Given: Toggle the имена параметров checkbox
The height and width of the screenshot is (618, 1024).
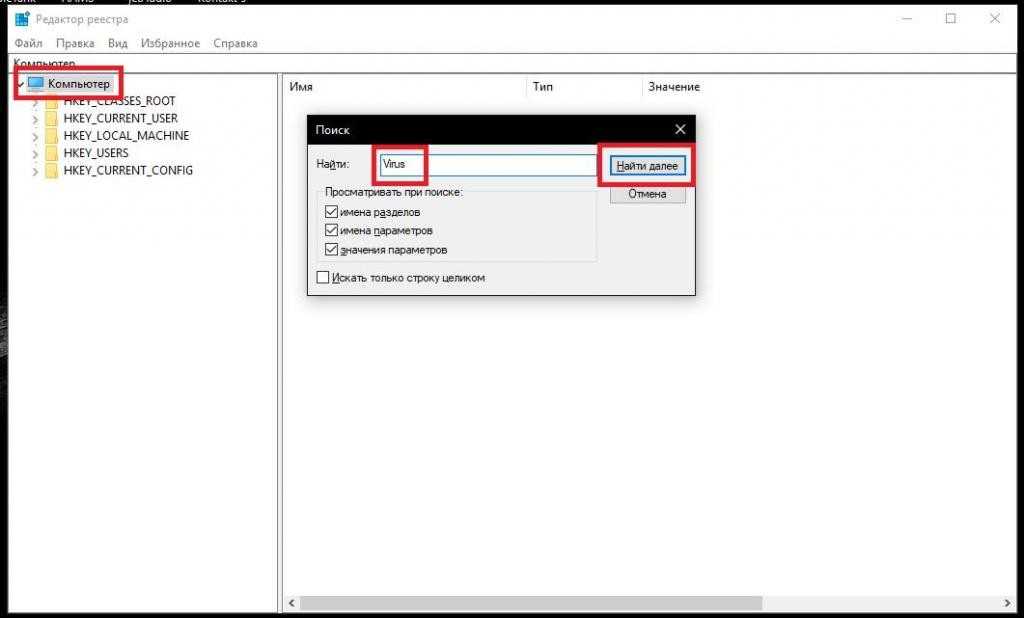Looking at the screenshot, I should (331, 231).
